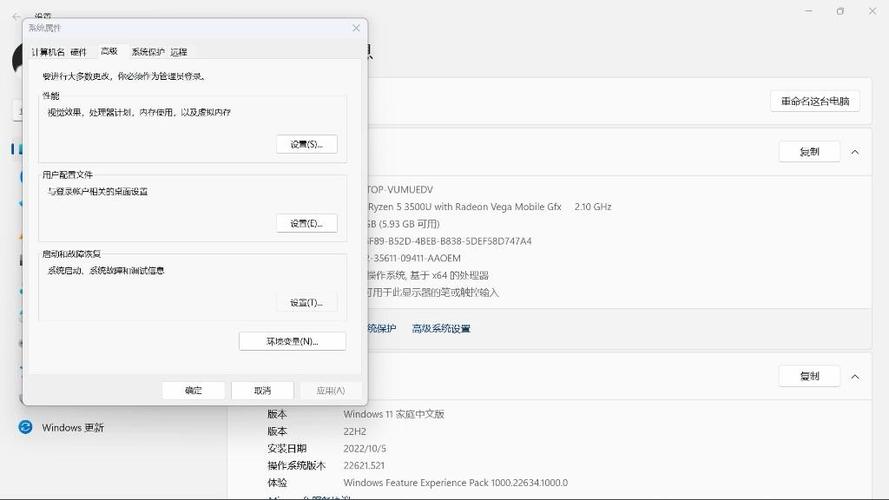The height and width of the screenshot is (500, 889).
Task: Select the 安装日期 label
Action: pos(287,448)
